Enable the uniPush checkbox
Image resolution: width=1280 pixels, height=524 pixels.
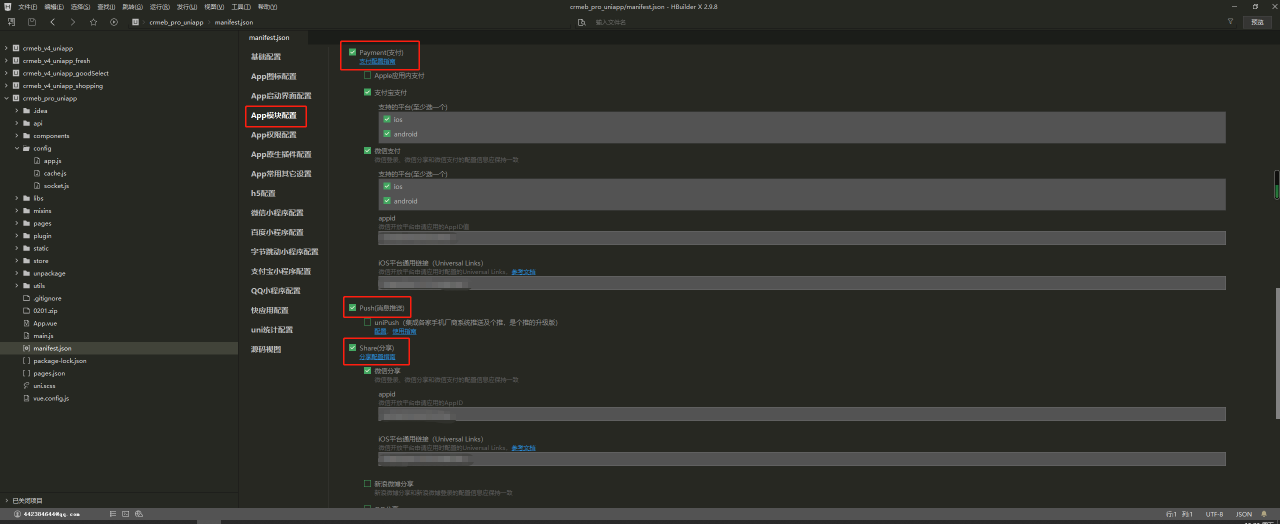point(367,322)
